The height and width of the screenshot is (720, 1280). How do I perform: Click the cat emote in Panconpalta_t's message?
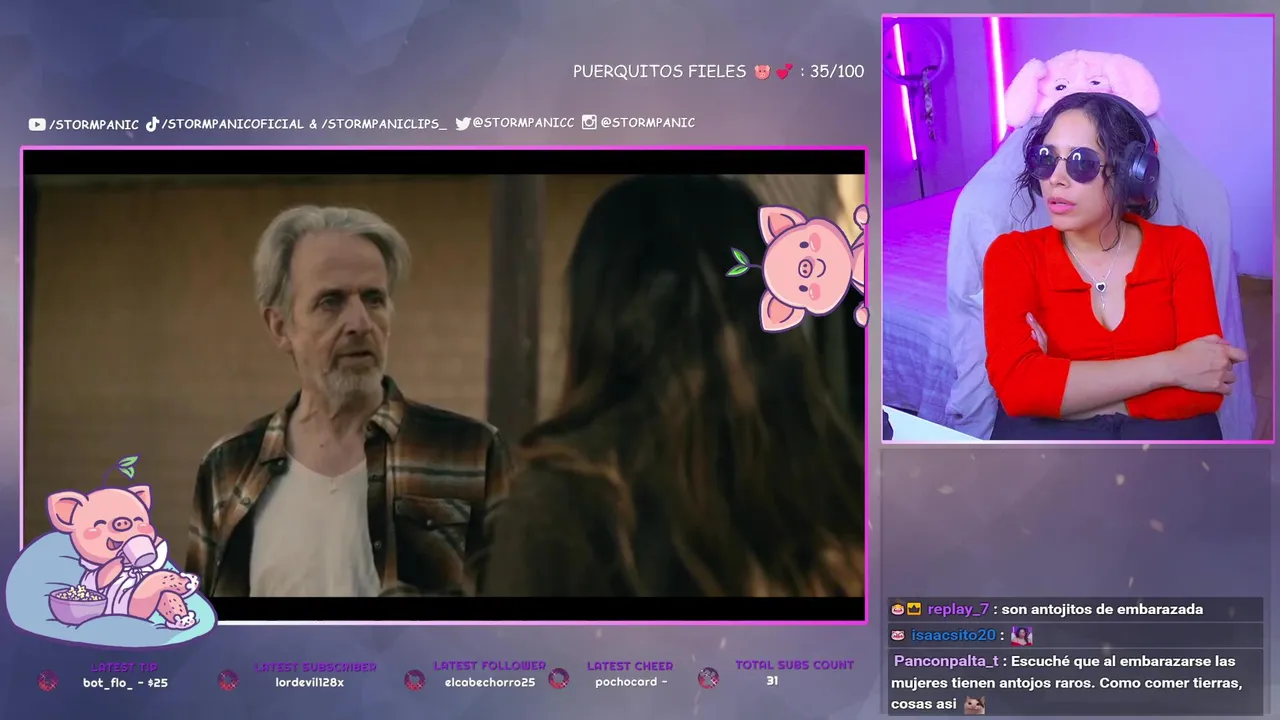pyautogui.click(x=973, y=704)
